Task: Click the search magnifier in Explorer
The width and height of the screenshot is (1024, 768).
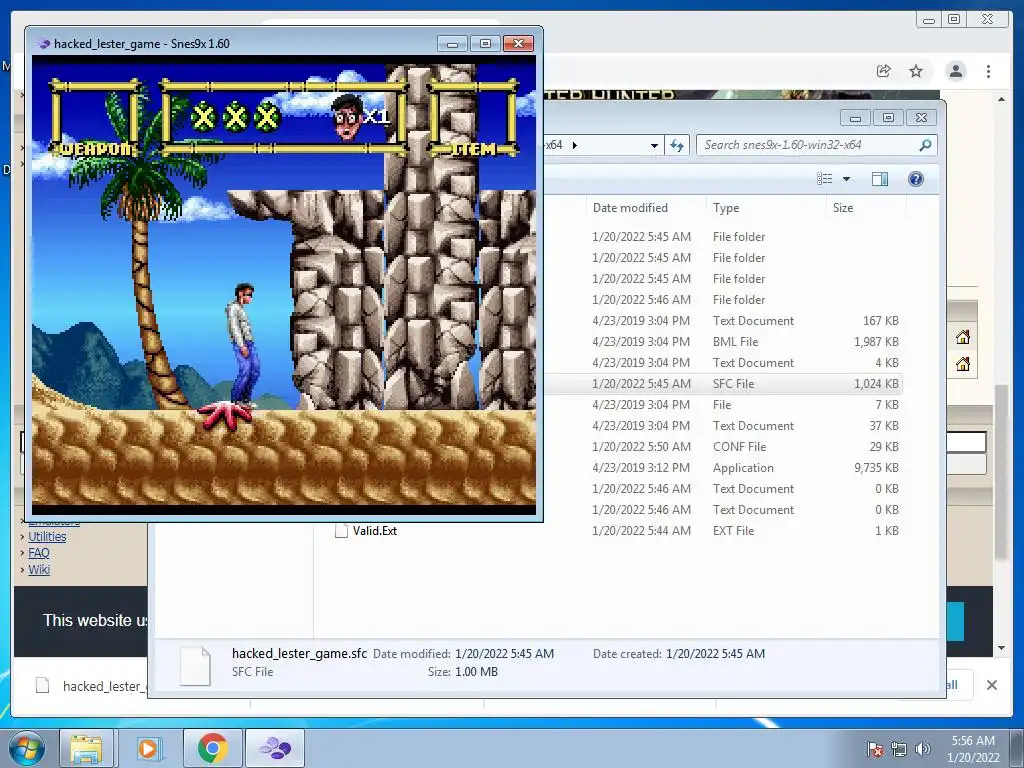Action: pyautogui.click(x=925, y=145)
